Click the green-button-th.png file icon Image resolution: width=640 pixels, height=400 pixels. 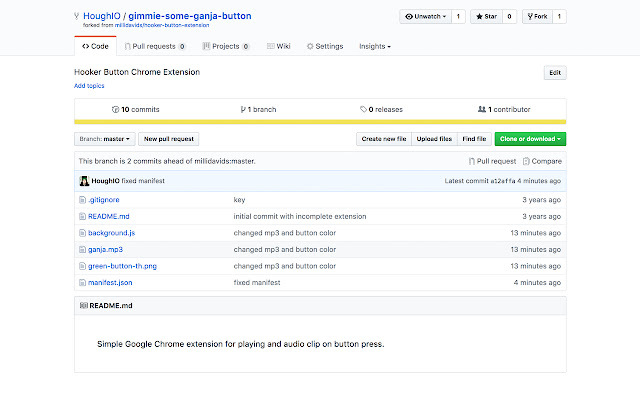point(82,266)
